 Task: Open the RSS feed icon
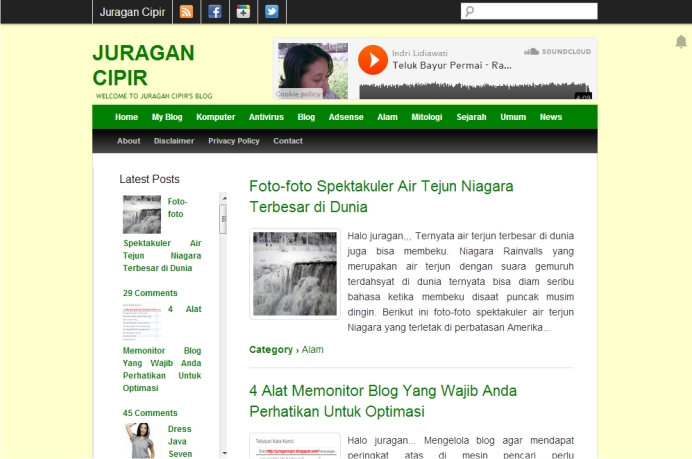(x=186, y=11)
